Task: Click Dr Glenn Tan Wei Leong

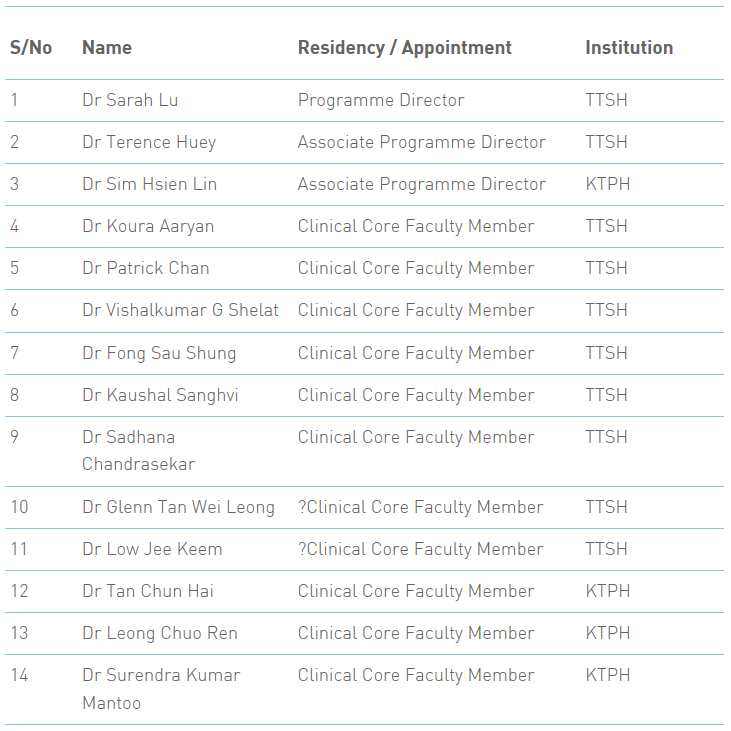Action: pyautogui.click(x=179, y=507)
